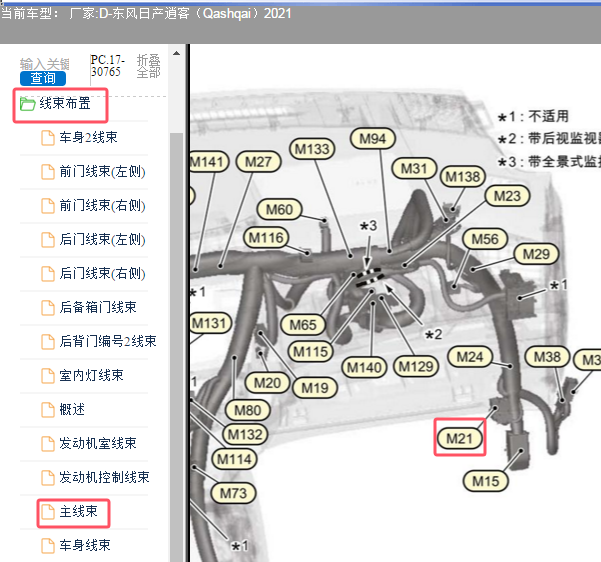Open 前门线束(左侧) entry

102,171
